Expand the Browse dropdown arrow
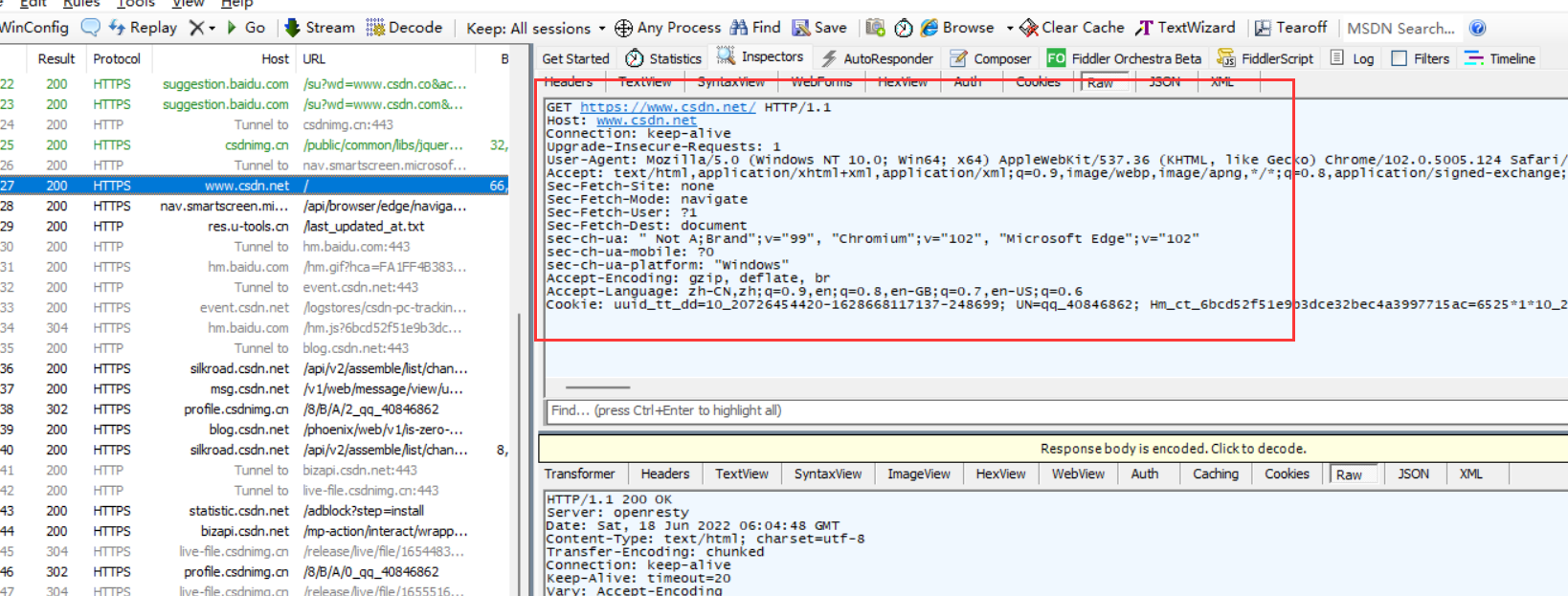The width and height of the screenshot is (1568, 596). [x=1010, y=29]
